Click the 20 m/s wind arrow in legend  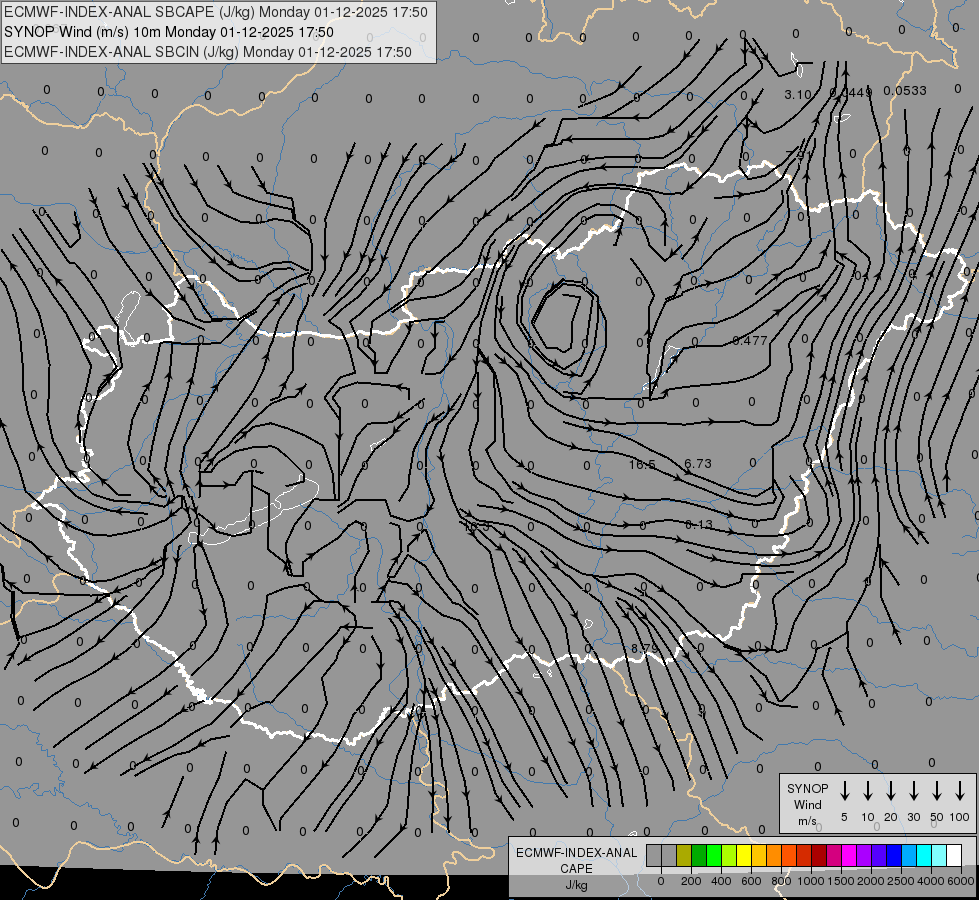pyautogui.click(x=891, y=791)
